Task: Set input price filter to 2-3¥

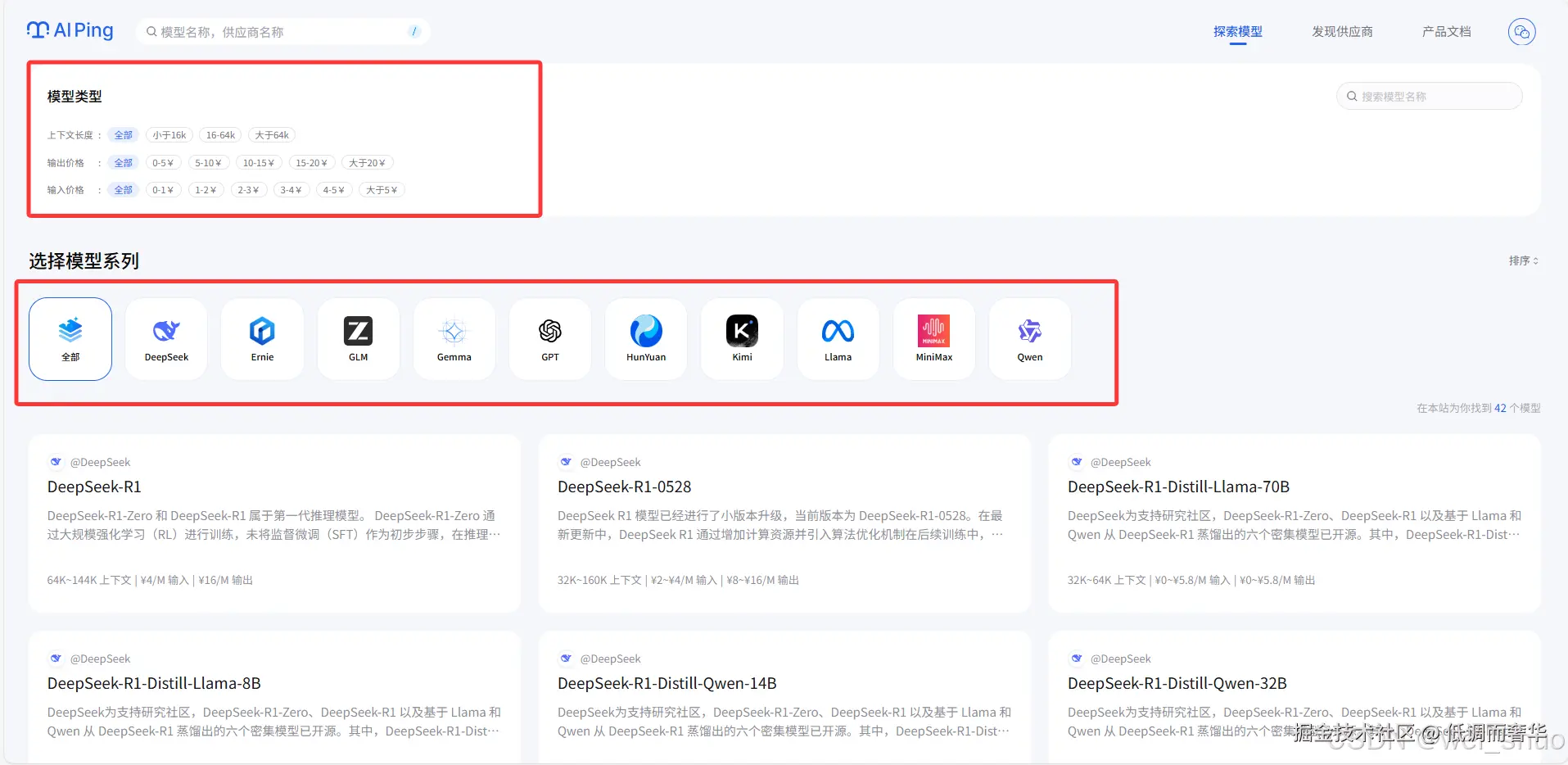Action: click(248, 190)
